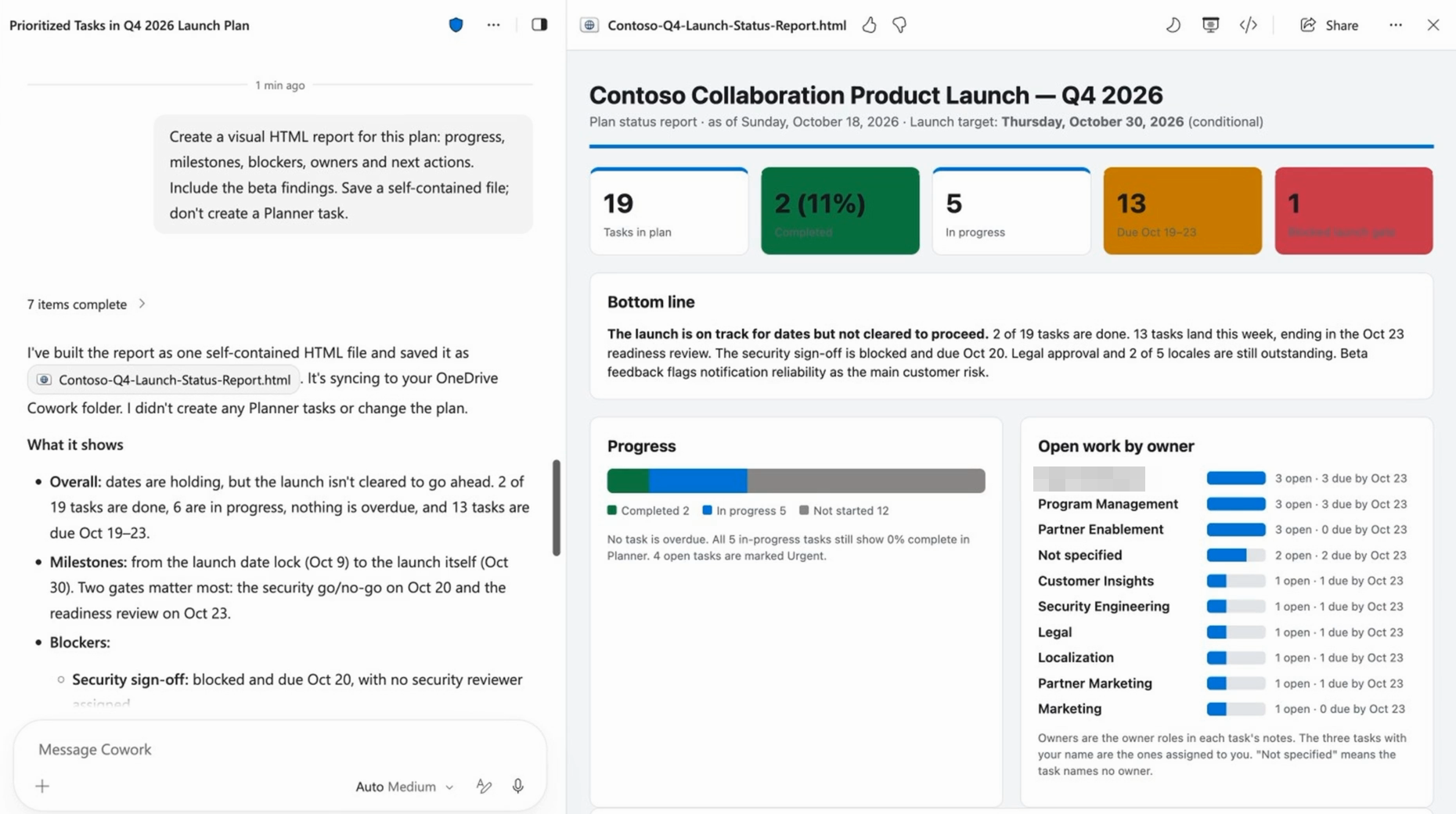Expand the 7 items complete section
1456x814 pixels.
coord(86,304)
